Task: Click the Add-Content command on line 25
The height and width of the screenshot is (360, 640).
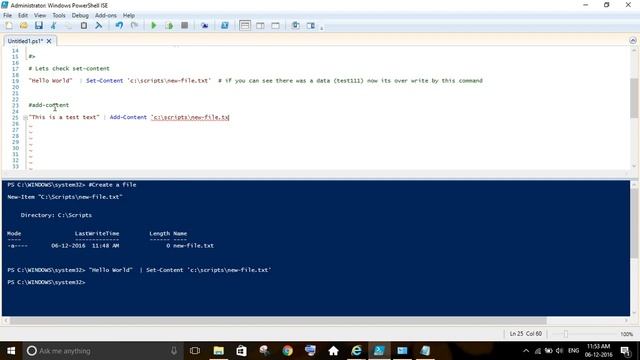Action: (128, 117)
